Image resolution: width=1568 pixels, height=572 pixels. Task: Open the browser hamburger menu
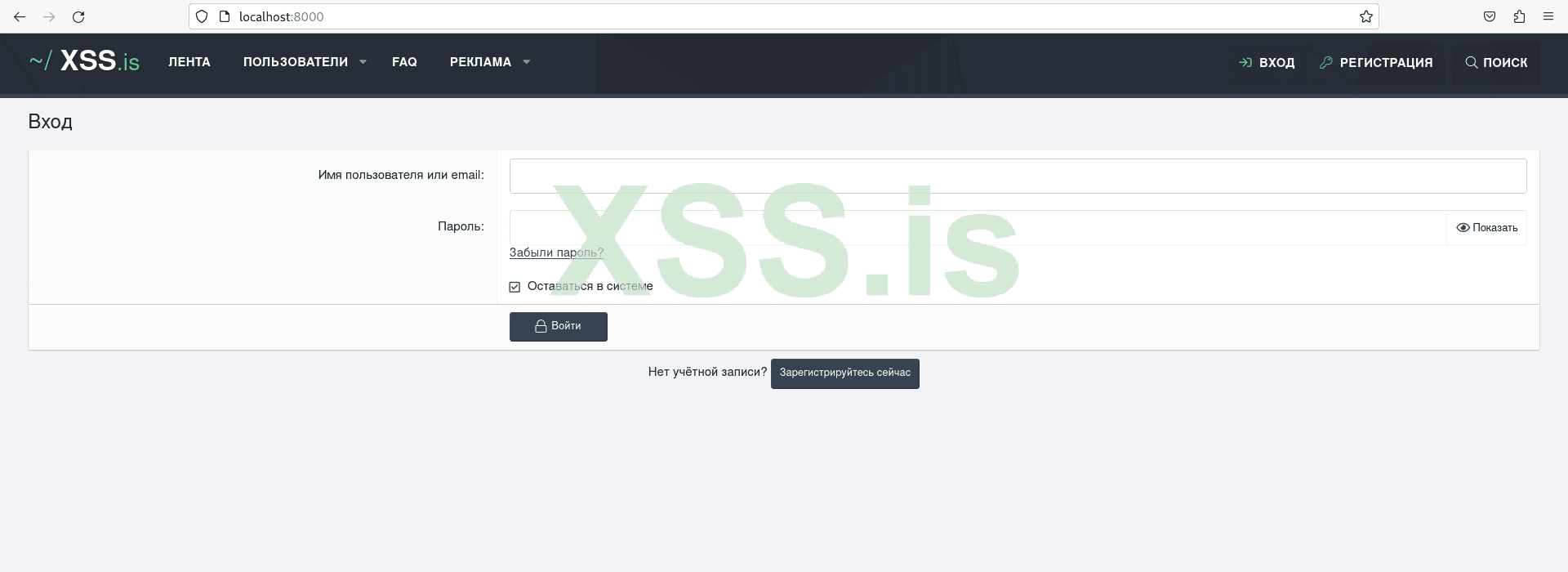pyautogui.click(x=1548, y=16)
